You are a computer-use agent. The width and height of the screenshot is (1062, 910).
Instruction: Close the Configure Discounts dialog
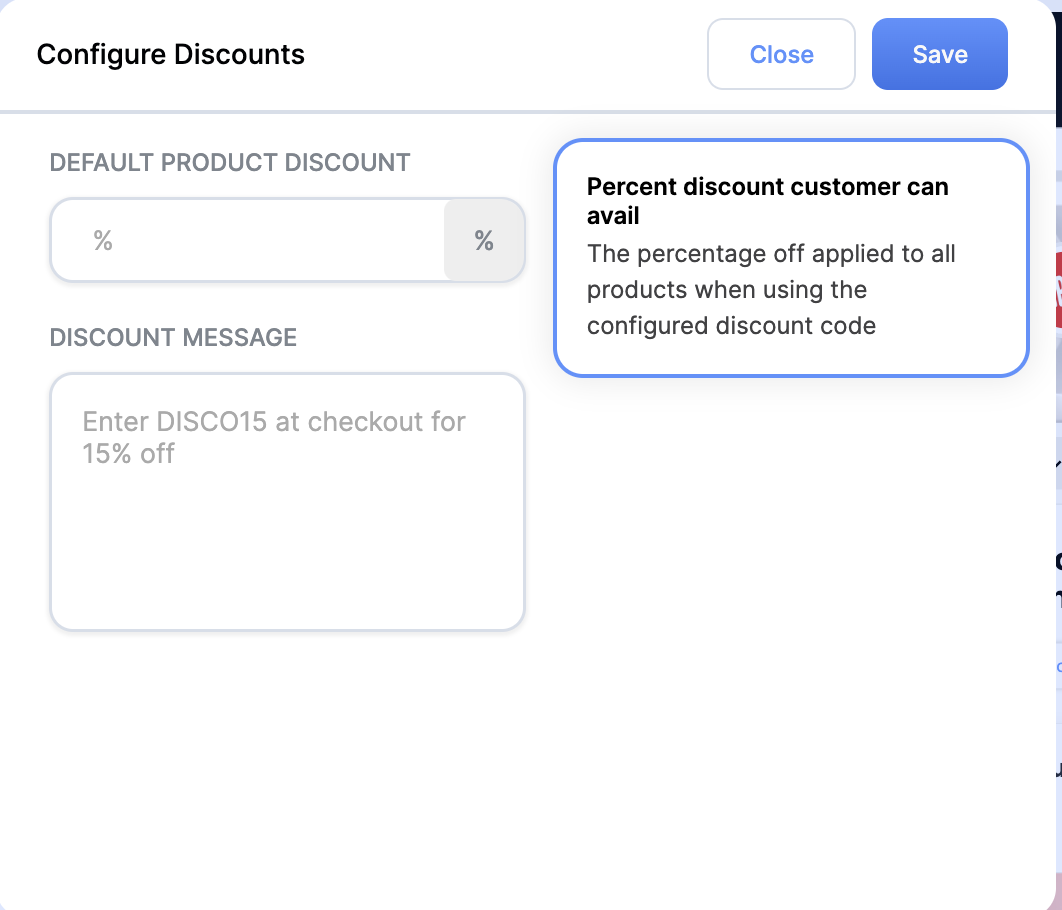782,54
